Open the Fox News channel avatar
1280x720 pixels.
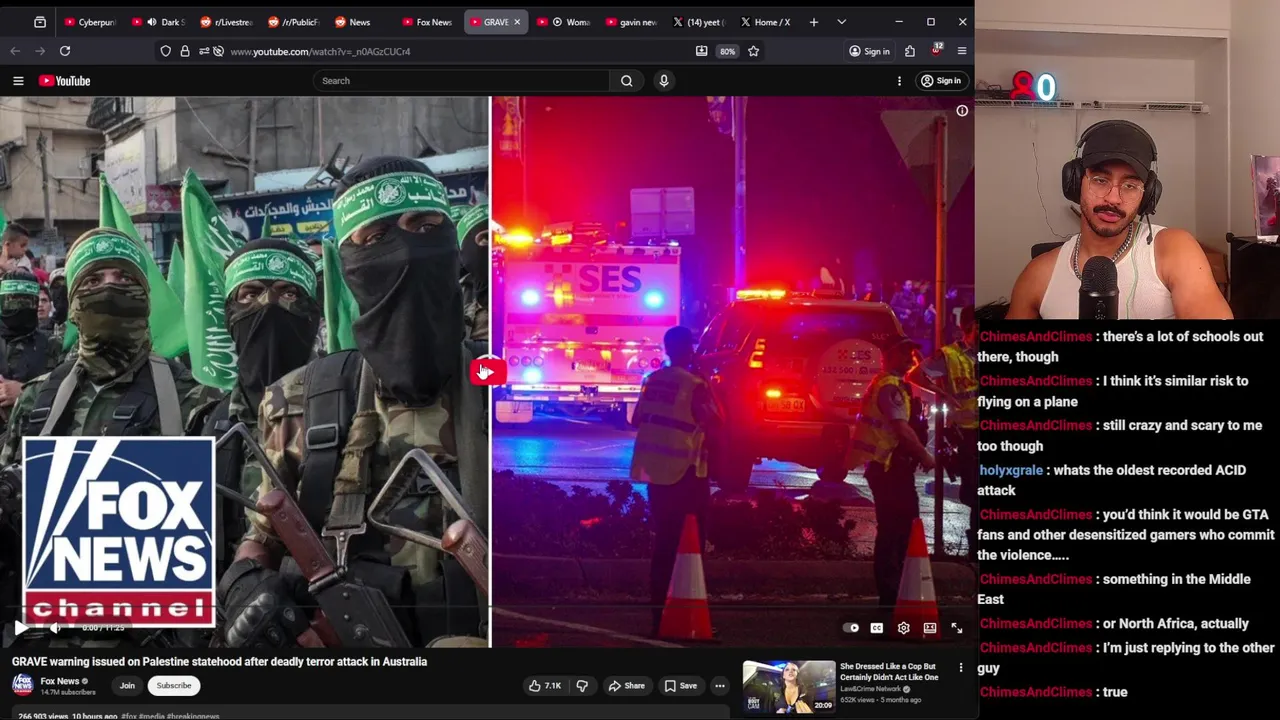coord(22,685)
